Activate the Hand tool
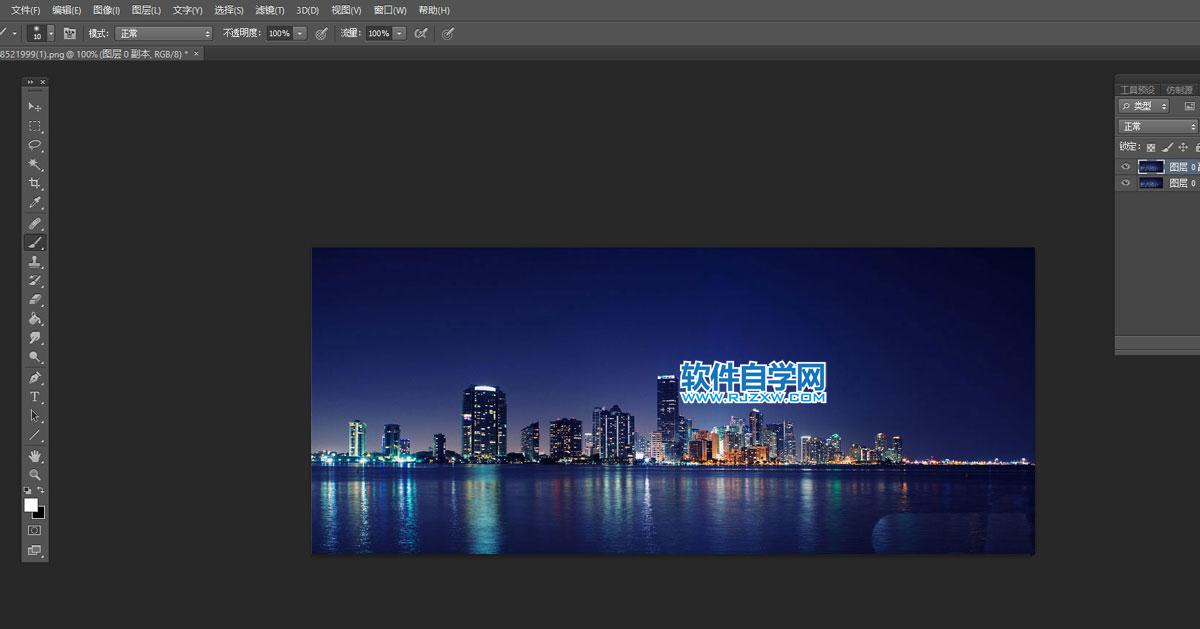Screen dimensions: 1200x629 (x=35, y=456)
